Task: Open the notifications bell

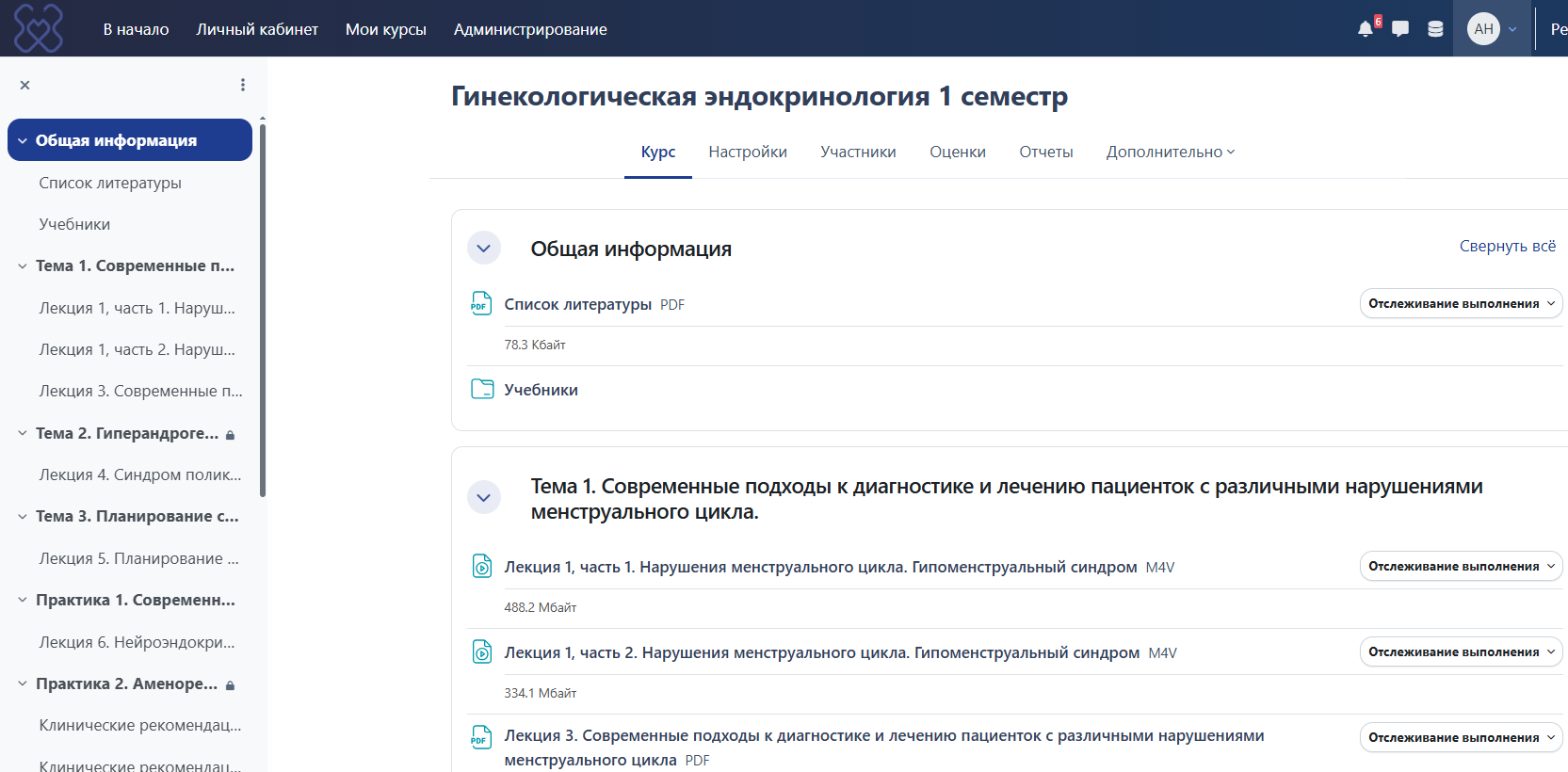Action: coord(1366,29)
